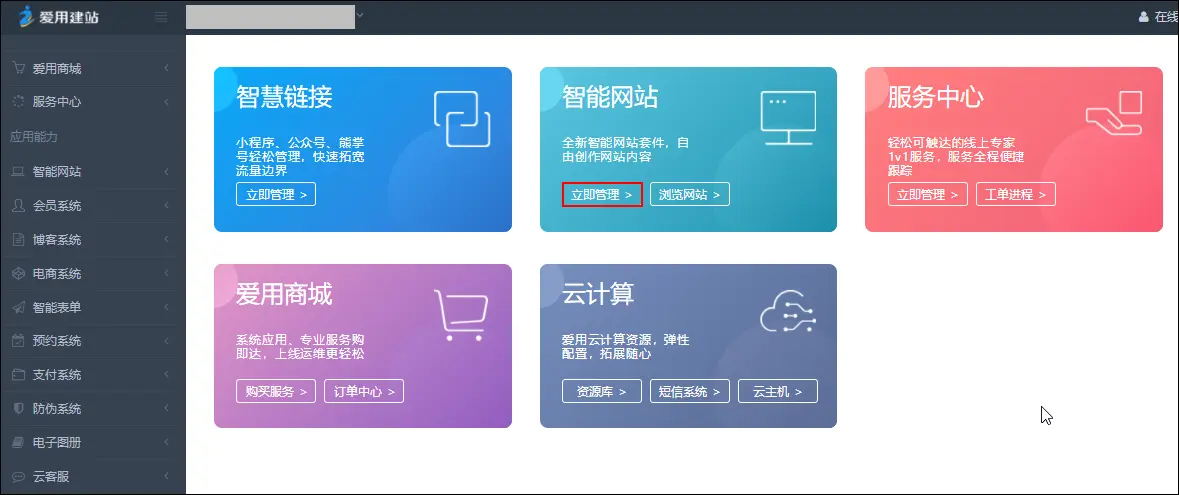Click the shopping cart icon beside 爱用商城 in sidebar
The height and width of the screenshot is (495, 1179).
coord(18,69)
